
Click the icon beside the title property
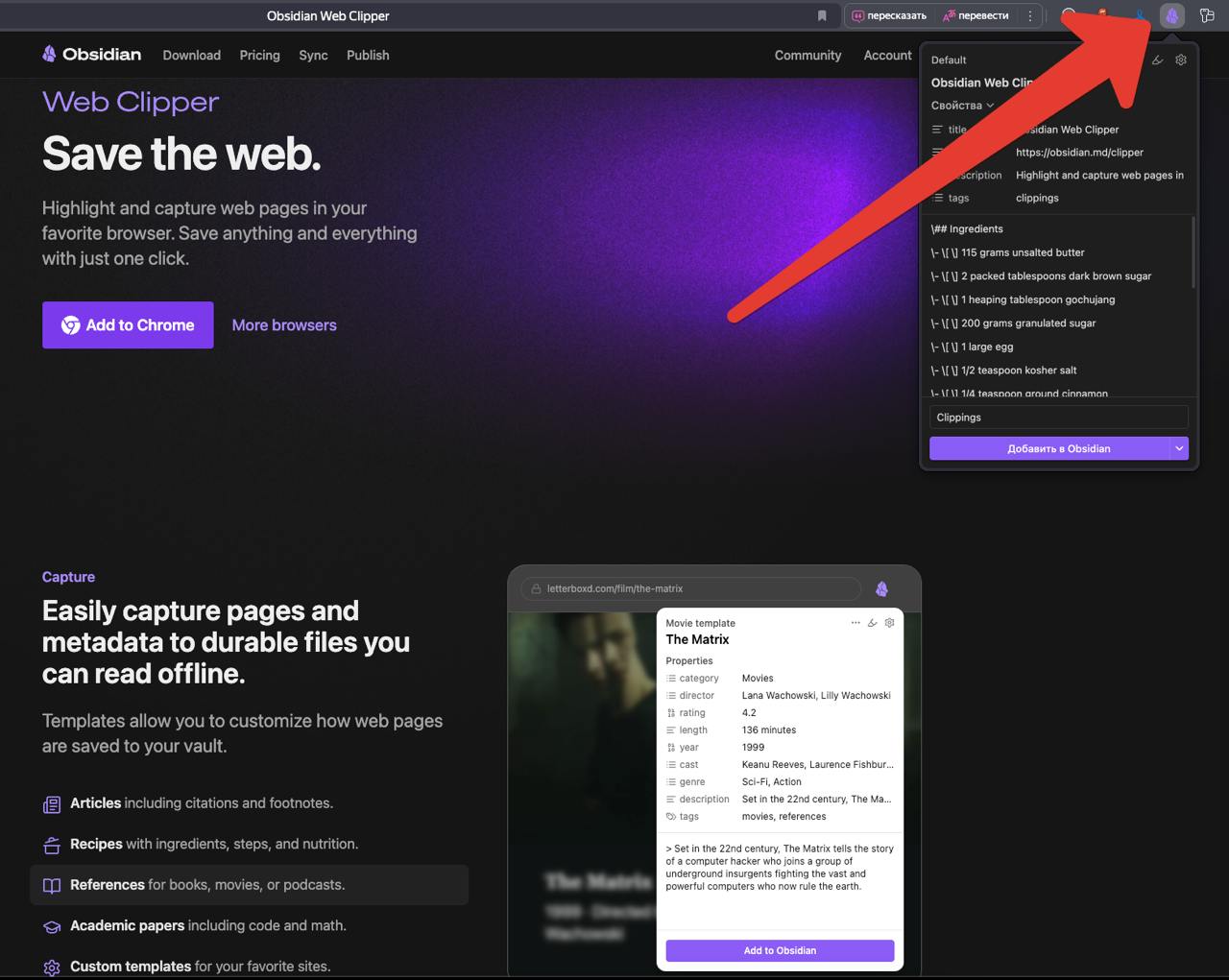(x=937, y=130)
